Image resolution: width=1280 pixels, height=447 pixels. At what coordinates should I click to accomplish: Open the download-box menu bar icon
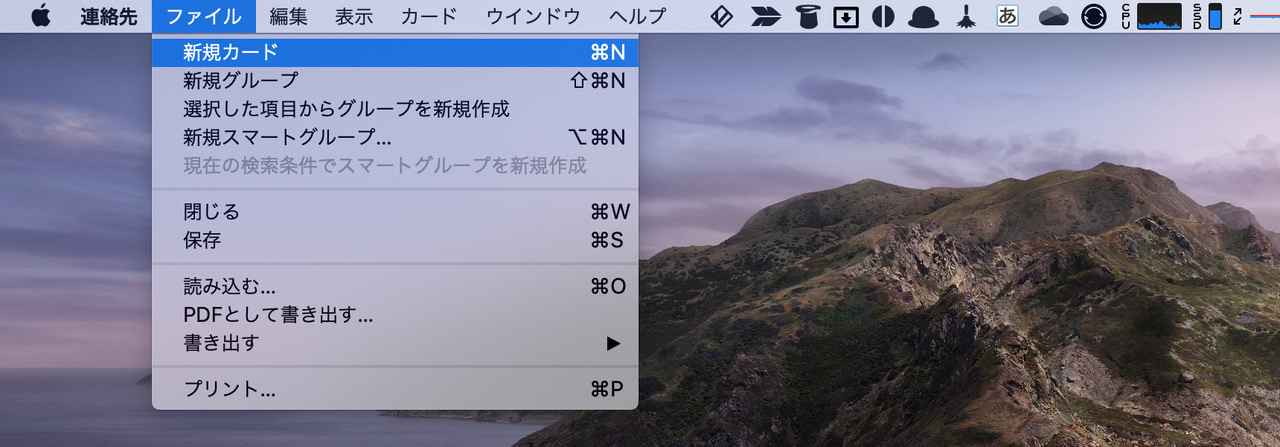tap(846, 16)
